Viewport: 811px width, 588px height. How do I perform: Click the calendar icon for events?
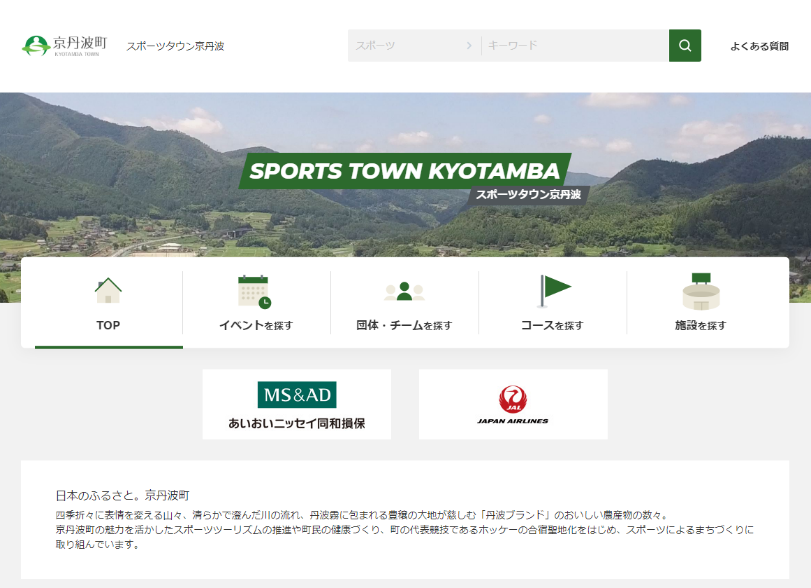point(255,291)
